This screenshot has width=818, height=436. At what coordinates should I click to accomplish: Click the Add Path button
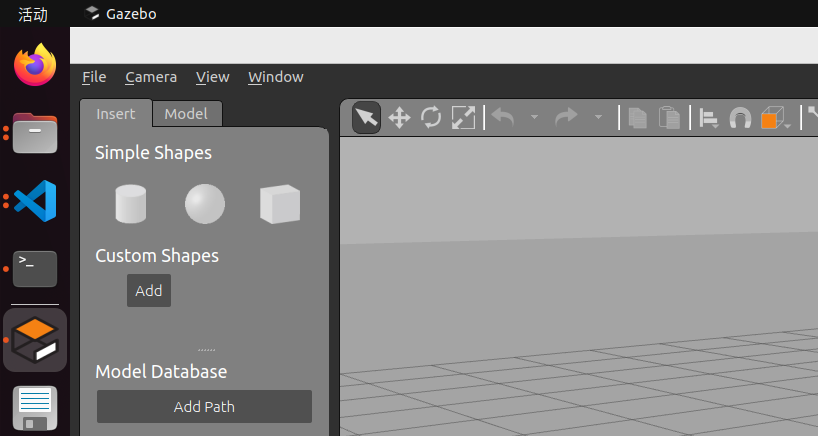pos(204,407)
